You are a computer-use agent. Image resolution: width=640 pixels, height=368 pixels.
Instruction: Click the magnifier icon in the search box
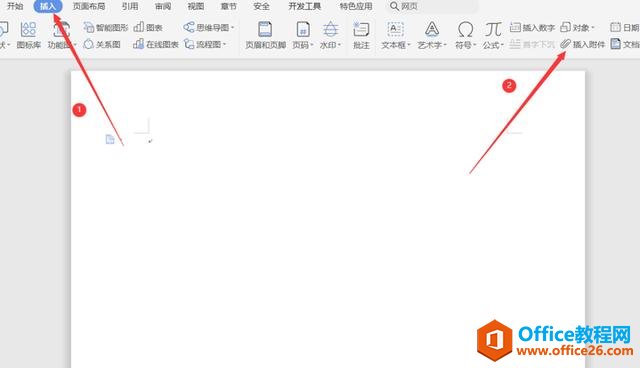coord(394,6)
